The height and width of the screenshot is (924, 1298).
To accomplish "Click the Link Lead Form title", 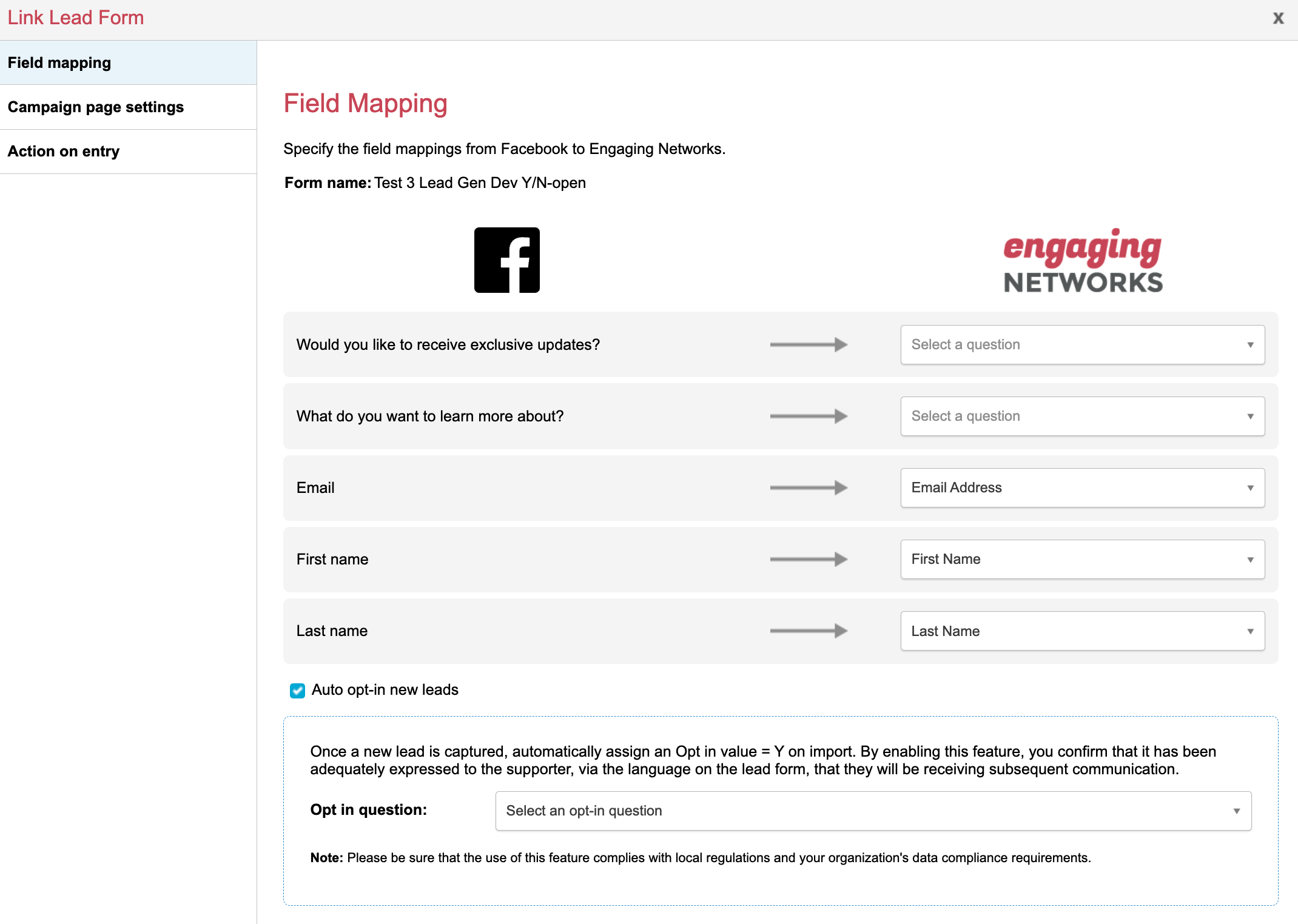I will [x=76, y=18].
